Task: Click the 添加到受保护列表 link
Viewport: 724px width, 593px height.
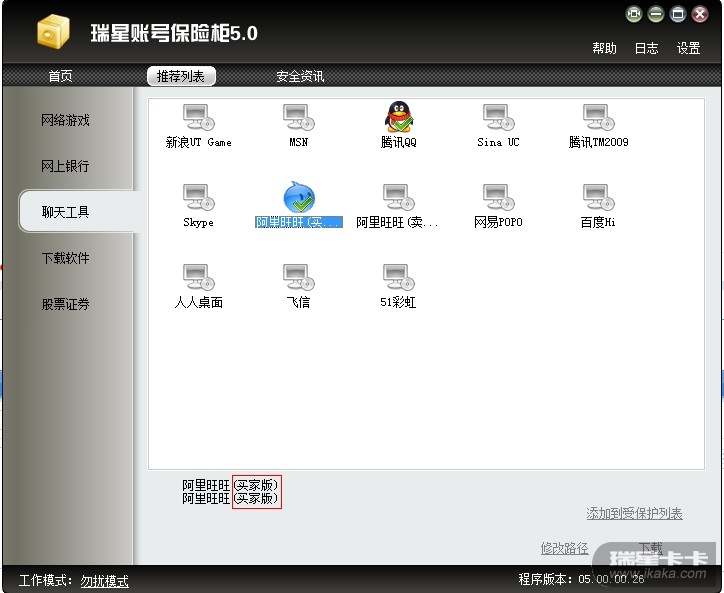Action: tap(634, 513)
